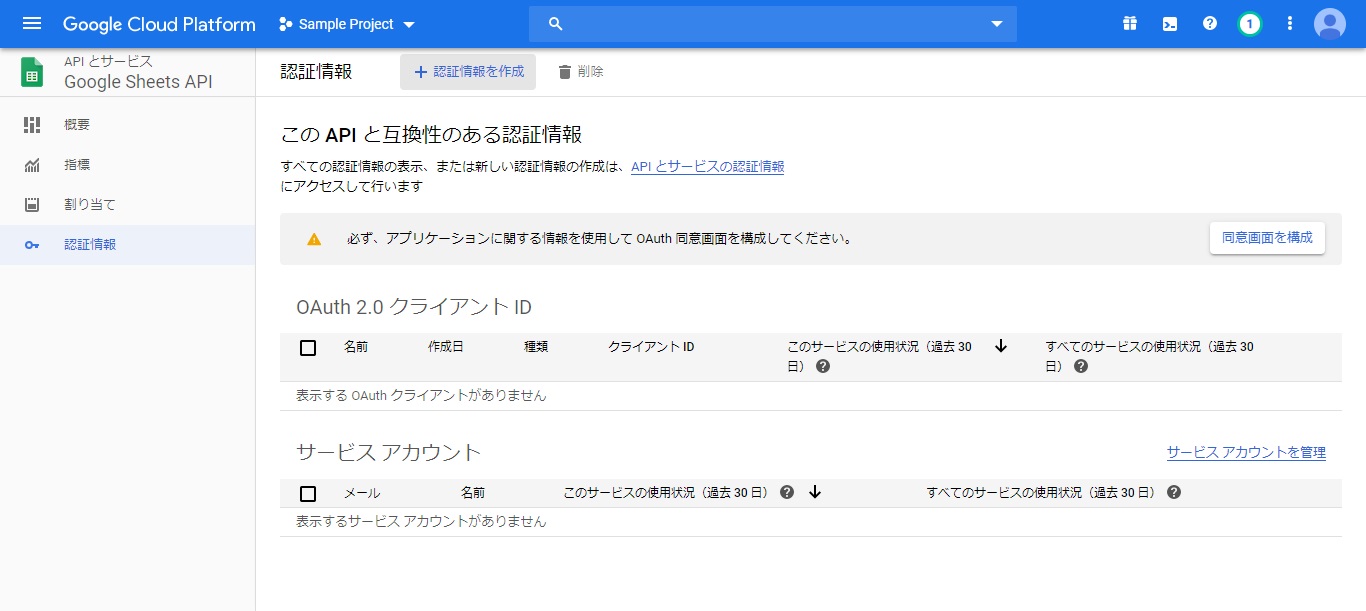Screen dimensions: 1366x611
Task: Open the three-dot overflow menu icon
Action: tap(1289, 22)
